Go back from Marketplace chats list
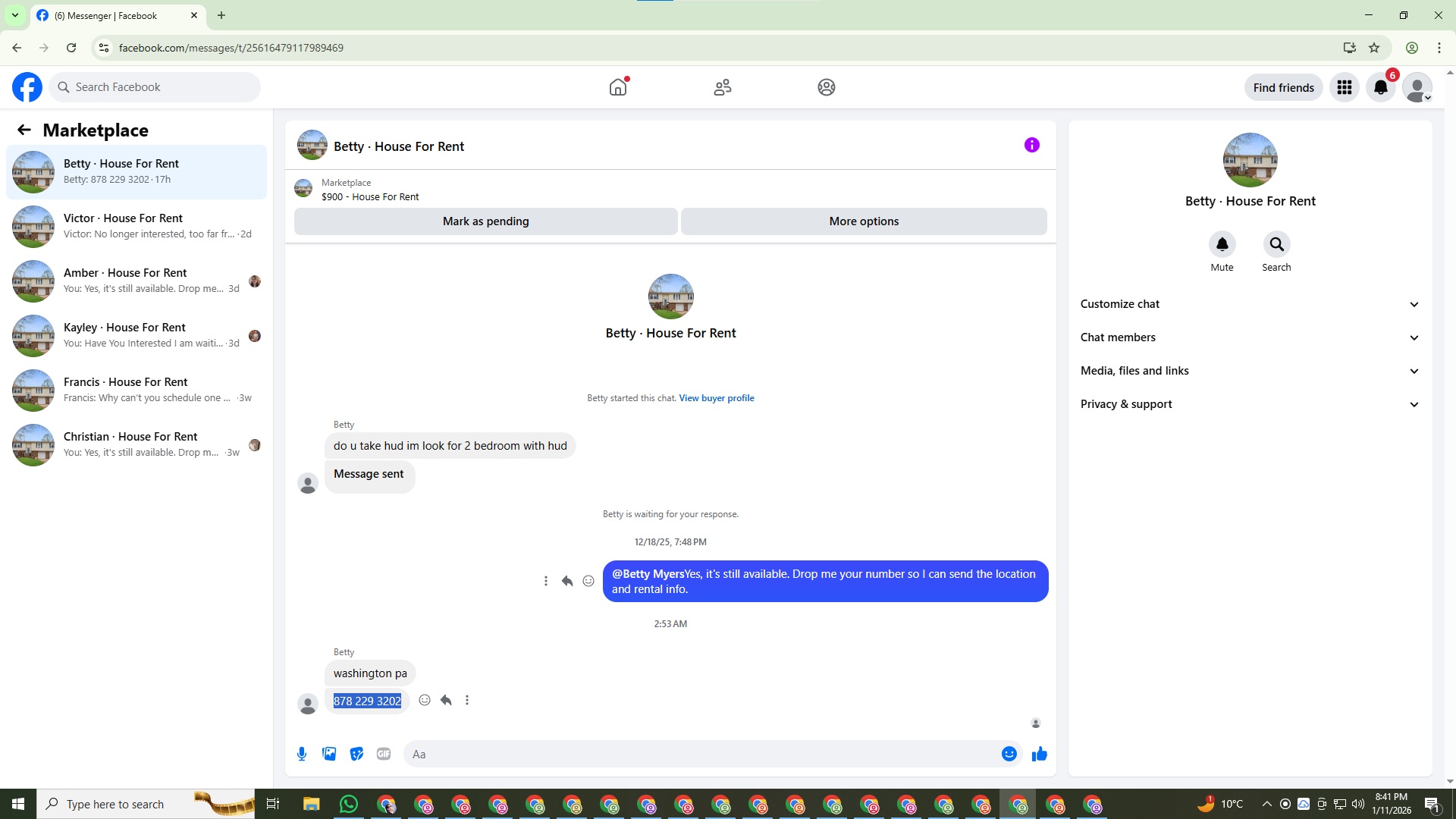This screenshot has height=819, width=1456. 24,130
